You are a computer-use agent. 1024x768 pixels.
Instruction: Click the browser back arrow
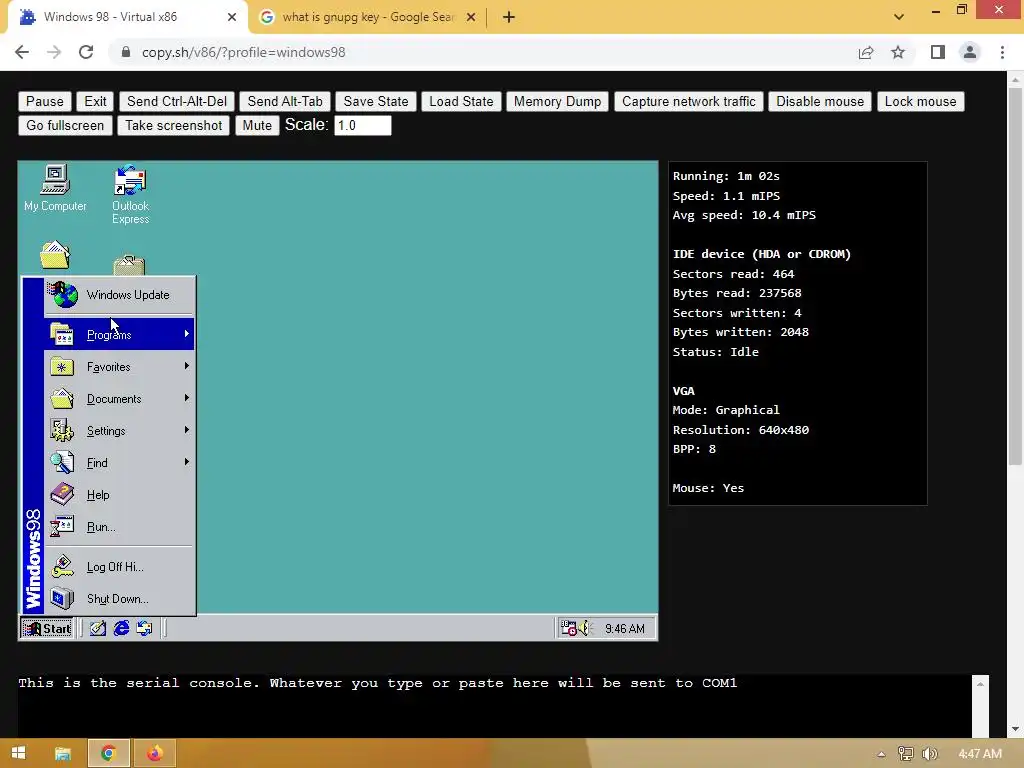[x=22, y=52]
